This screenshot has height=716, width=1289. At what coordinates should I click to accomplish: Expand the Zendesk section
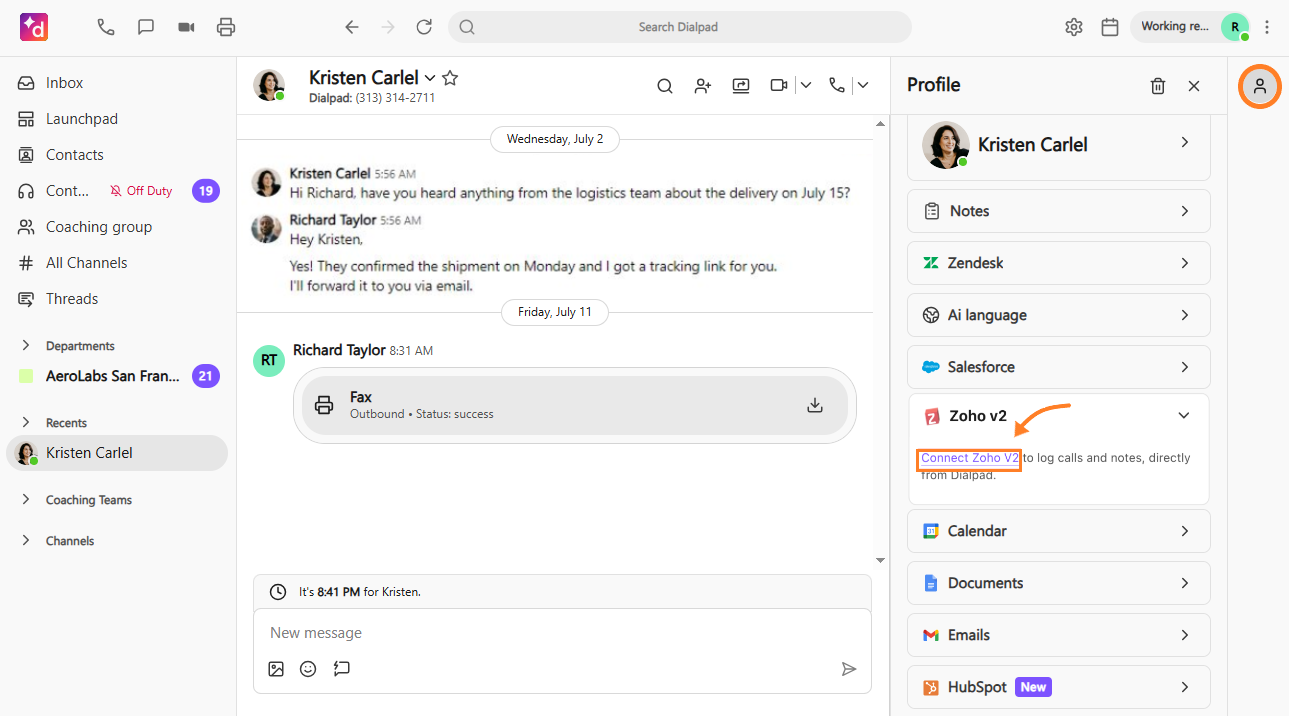1059,263
